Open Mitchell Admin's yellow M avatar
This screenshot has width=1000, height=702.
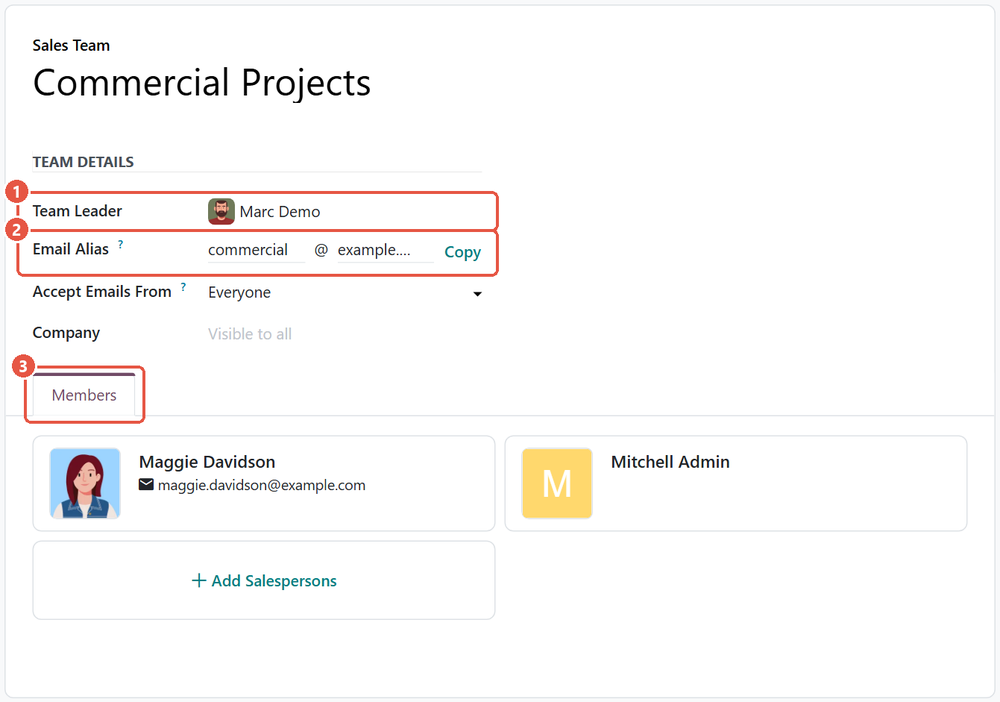[x=557, y=483]
